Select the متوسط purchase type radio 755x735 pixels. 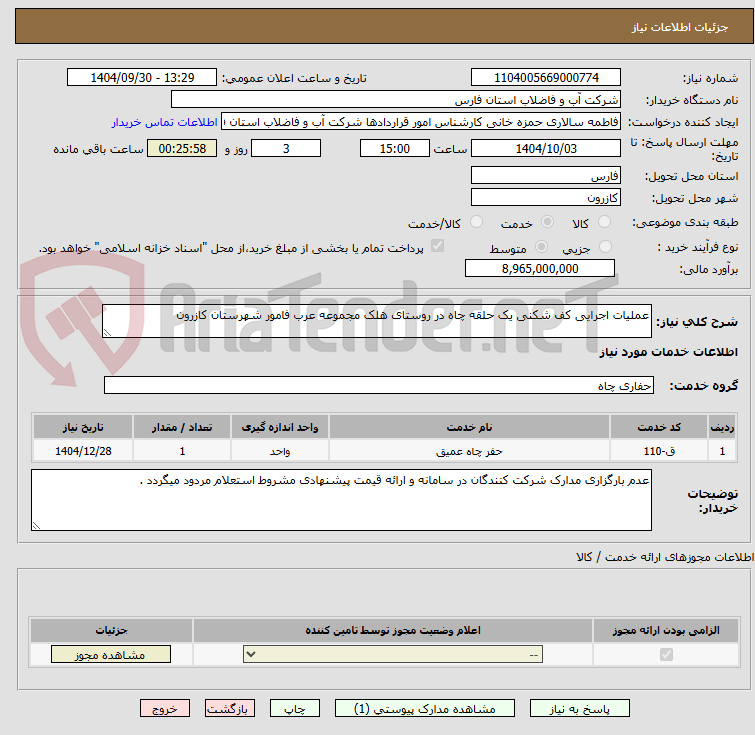(x=542, y=247)
